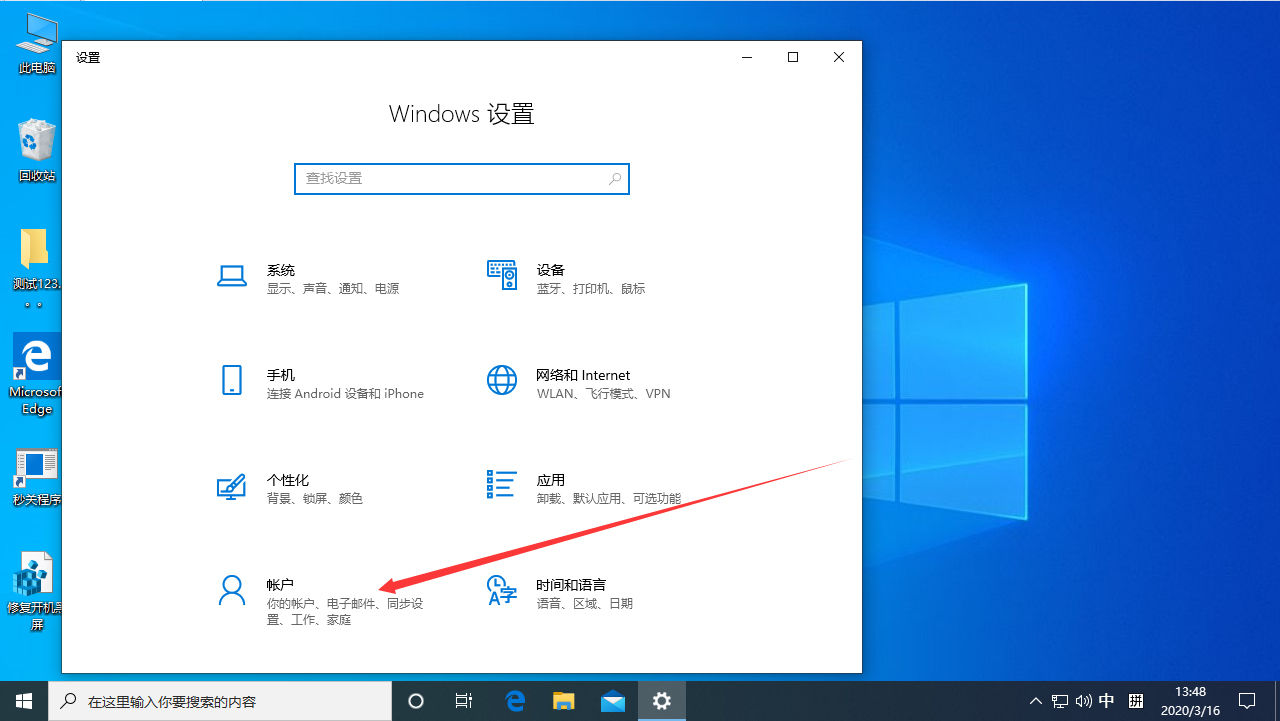Open File Explorer from the taskbar

click(563, 701)
